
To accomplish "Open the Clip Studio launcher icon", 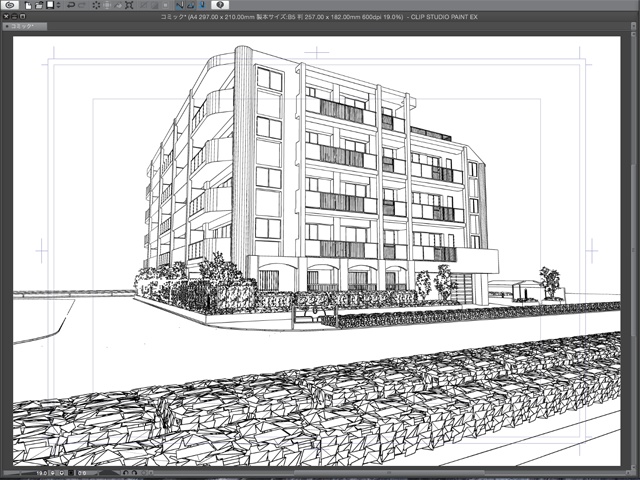I will pos(10,5).
